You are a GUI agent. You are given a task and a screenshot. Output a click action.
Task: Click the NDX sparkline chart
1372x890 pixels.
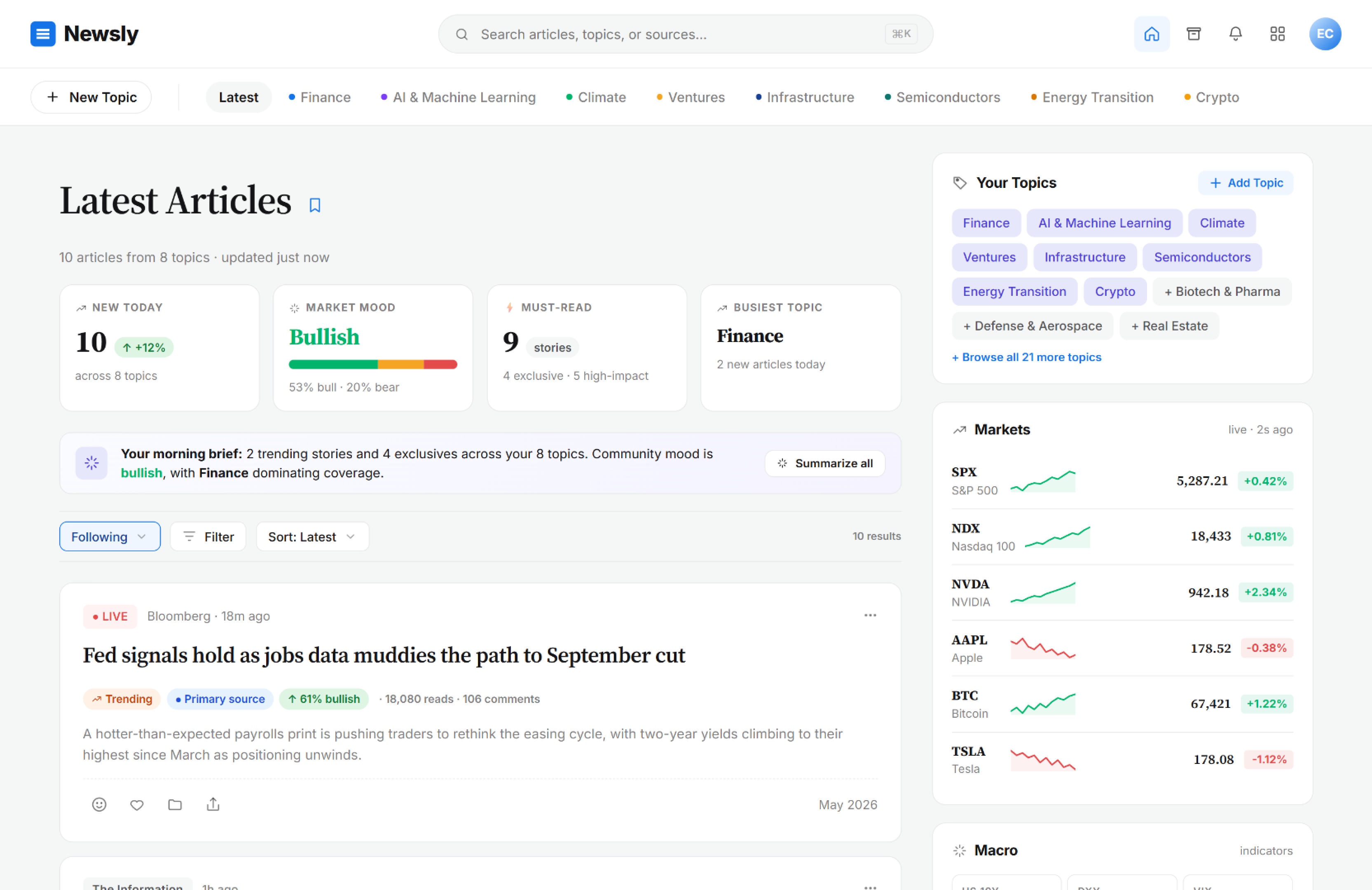1057,536
